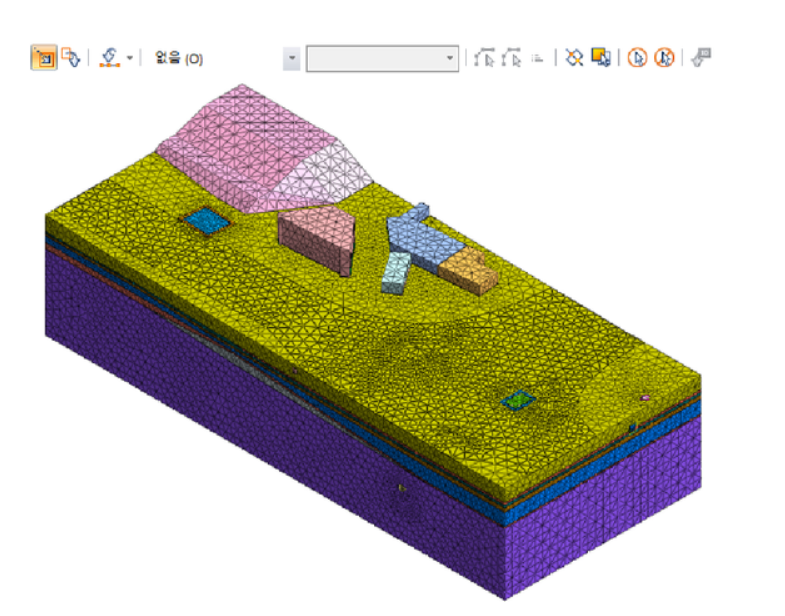The image size is (785, 616).
Task: Activate the highlighted box-selection tool icon
Action: [x=44, y=58]
